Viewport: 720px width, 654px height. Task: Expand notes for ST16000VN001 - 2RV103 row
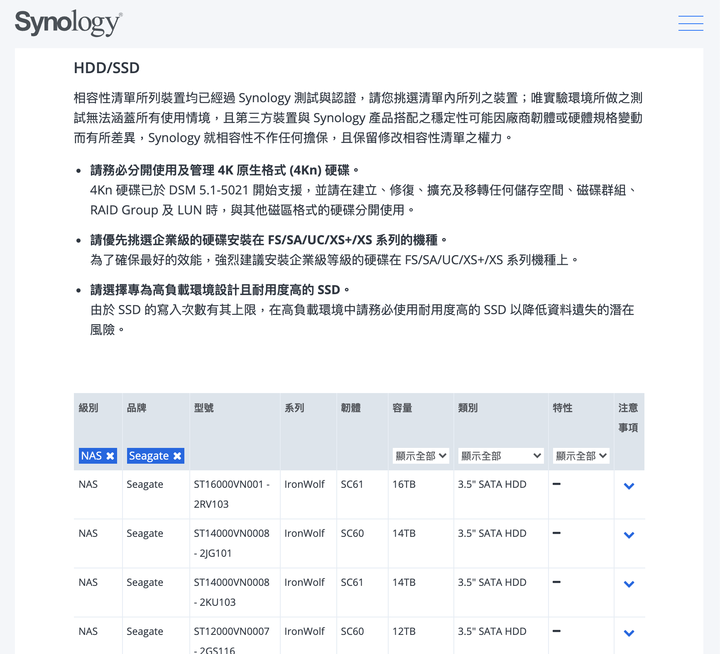629,486
